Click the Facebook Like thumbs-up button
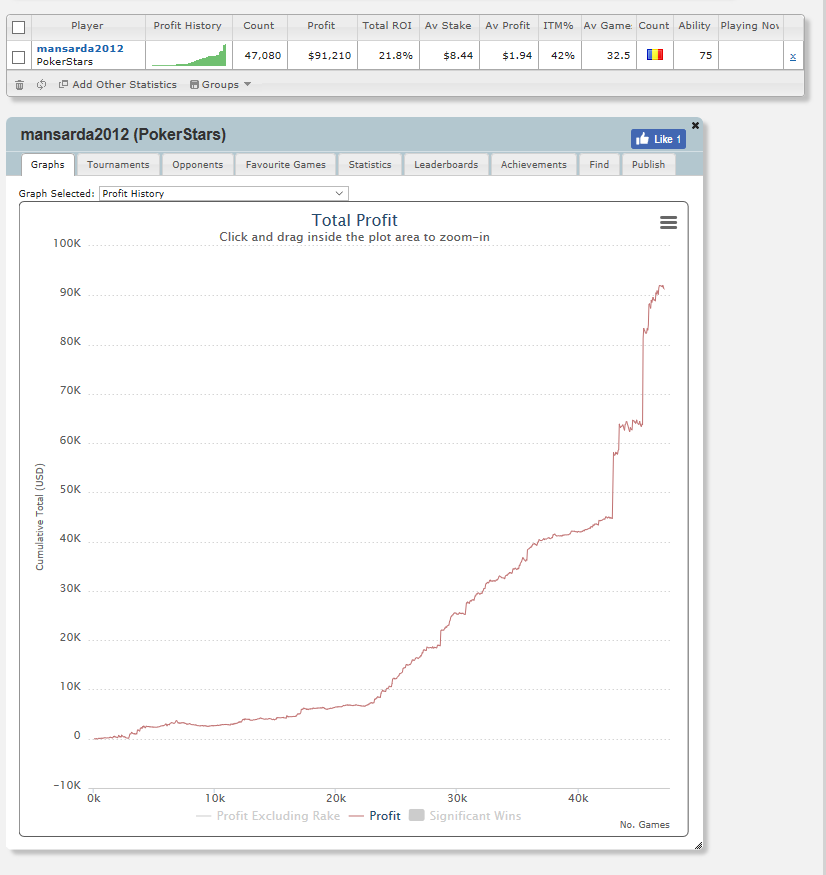Viewport: 826px width, 875px height. click(x=658, y=139)
